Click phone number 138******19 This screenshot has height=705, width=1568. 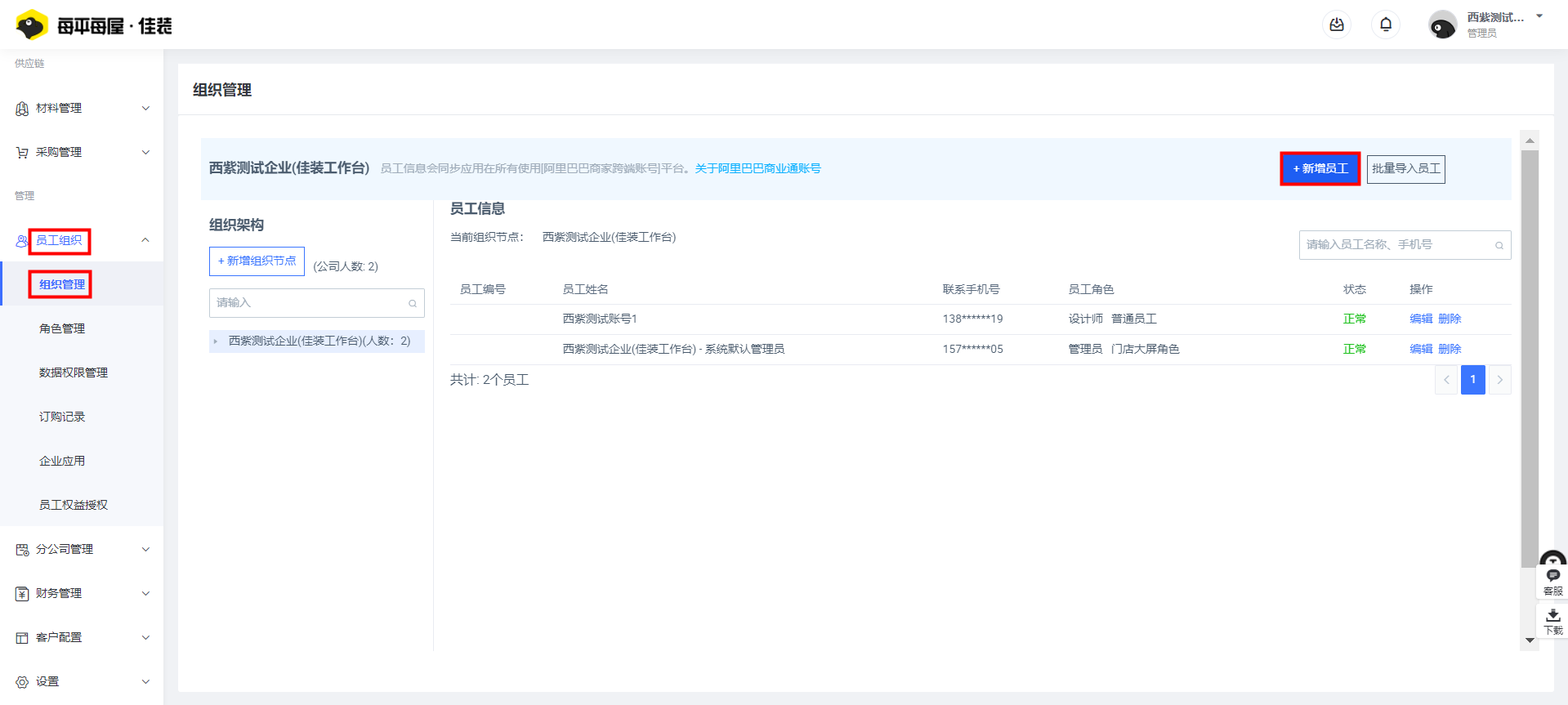[972, 319]
